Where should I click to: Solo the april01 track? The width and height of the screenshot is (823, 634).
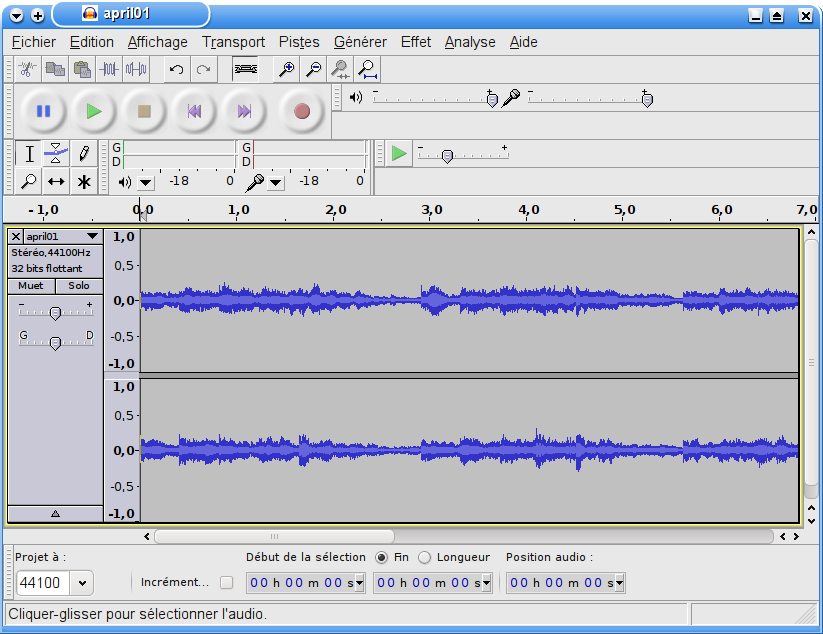(x=79, y=286)
